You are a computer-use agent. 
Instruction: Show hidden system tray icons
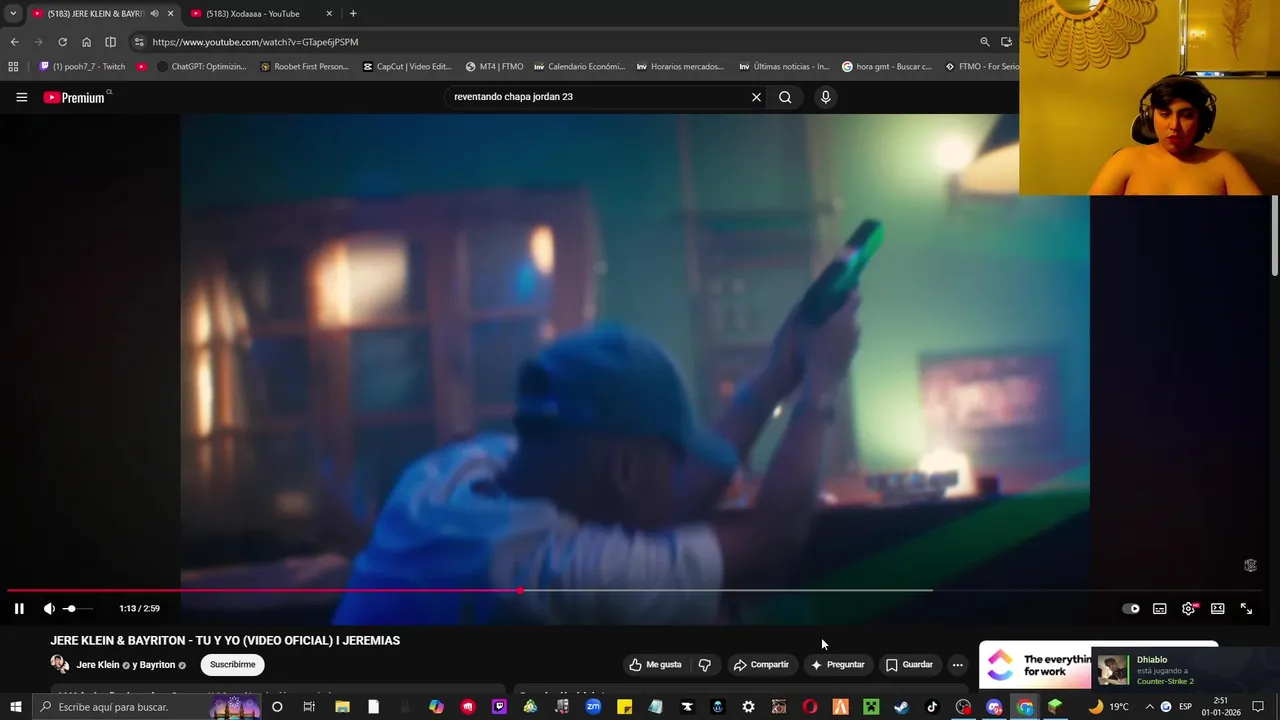click(x=1149, y=707)
